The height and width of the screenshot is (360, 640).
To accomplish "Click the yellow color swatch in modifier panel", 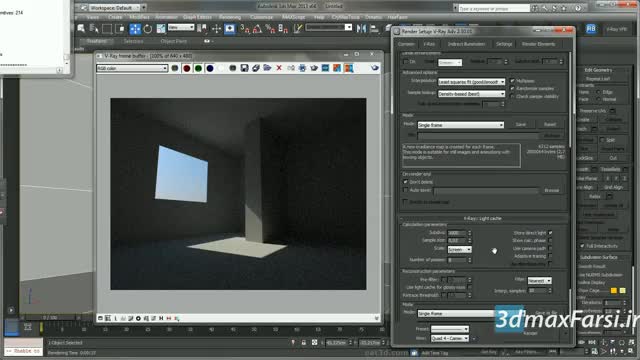I will [613, 291].
